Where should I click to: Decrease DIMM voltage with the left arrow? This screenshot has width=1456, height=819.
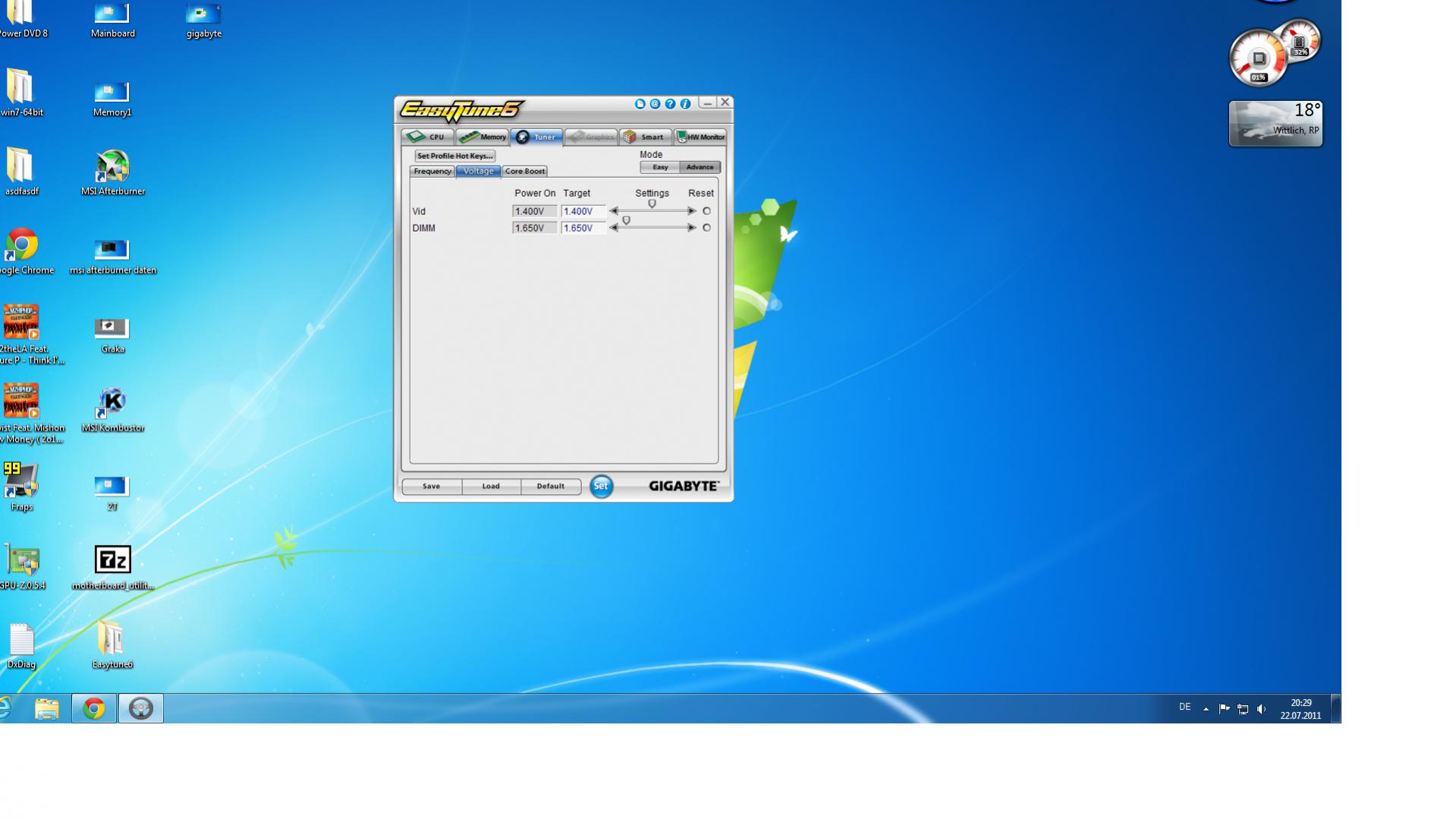coord(614,228)
